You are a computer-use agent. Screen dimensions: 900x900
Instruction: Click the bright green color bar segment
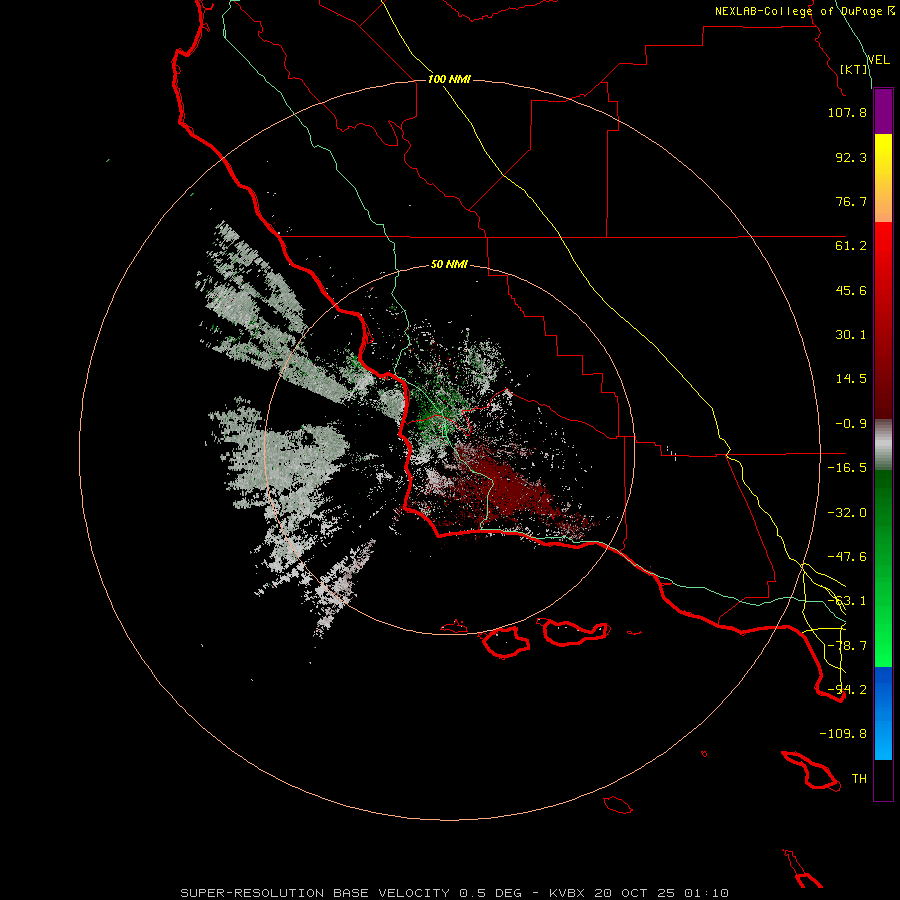pos(883,568)
